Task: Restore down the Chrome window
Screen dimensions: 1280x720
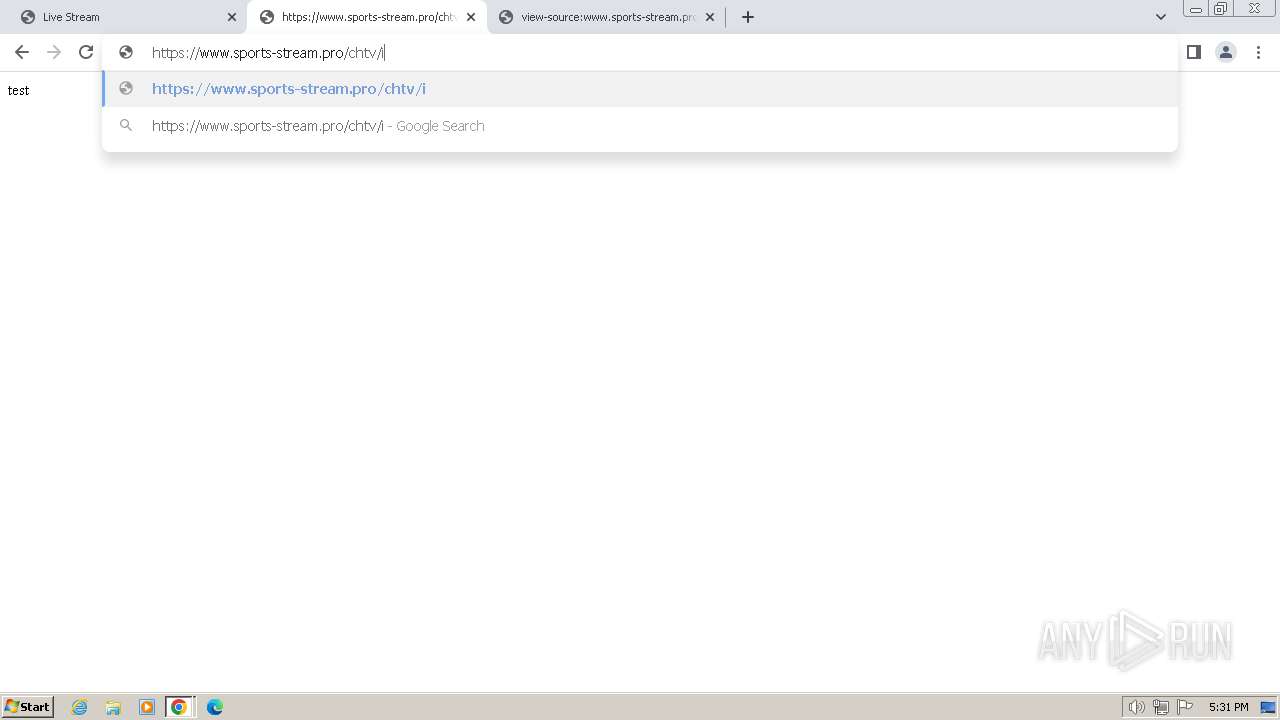Action: click(x=1221, y=8)
